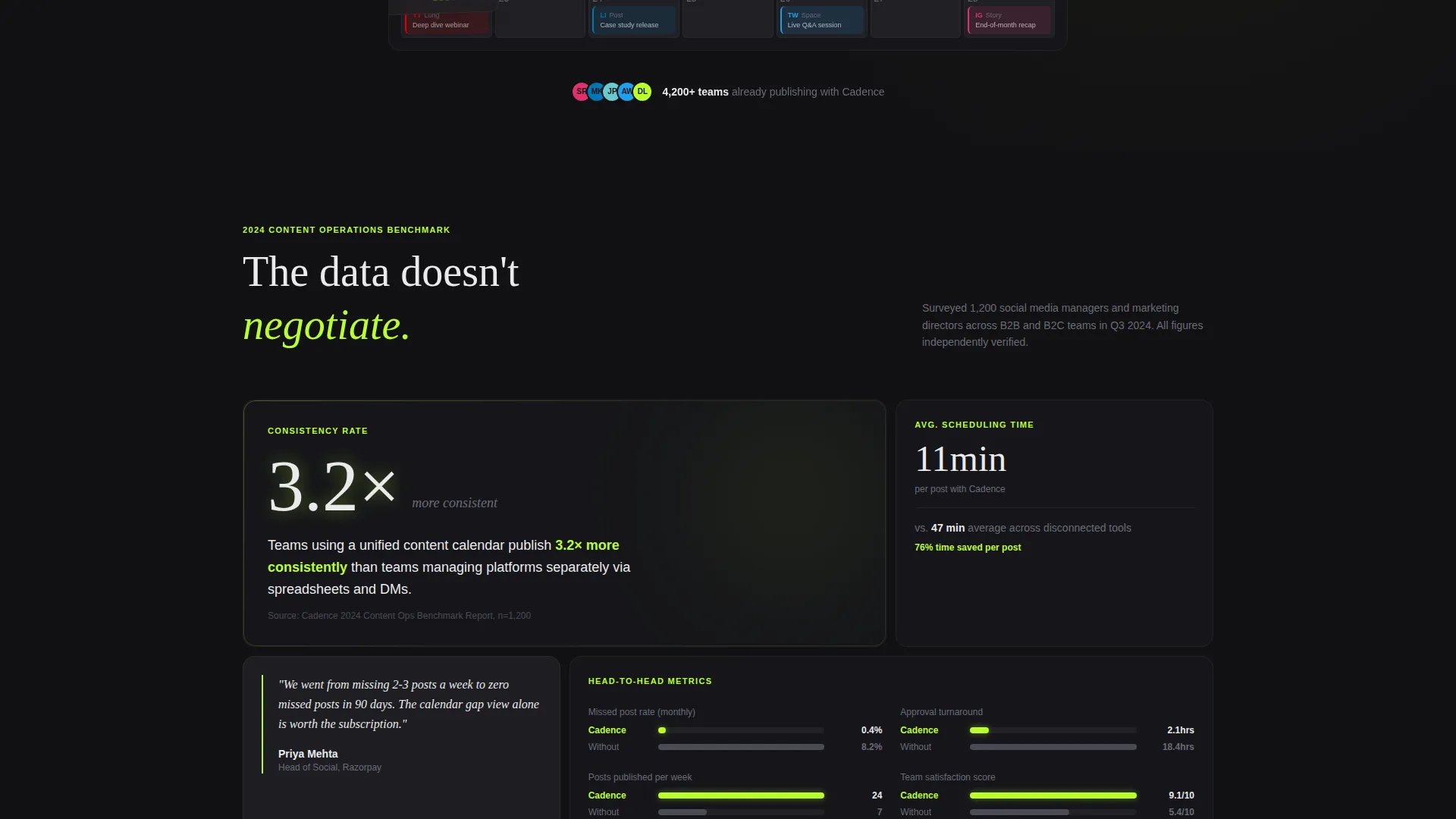Click the 'vs. 47 min average' comparison line
Screen dimensions: 1456x819
(x=1022, y=528)
